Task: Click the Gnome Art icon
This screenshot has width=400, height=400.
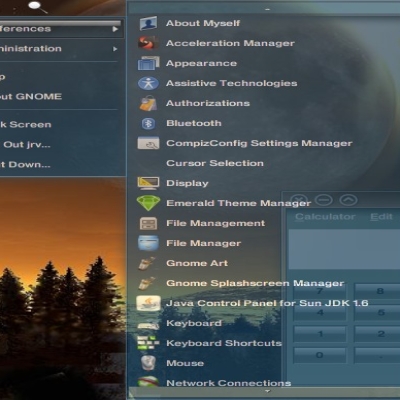Action: coord(147,263)
